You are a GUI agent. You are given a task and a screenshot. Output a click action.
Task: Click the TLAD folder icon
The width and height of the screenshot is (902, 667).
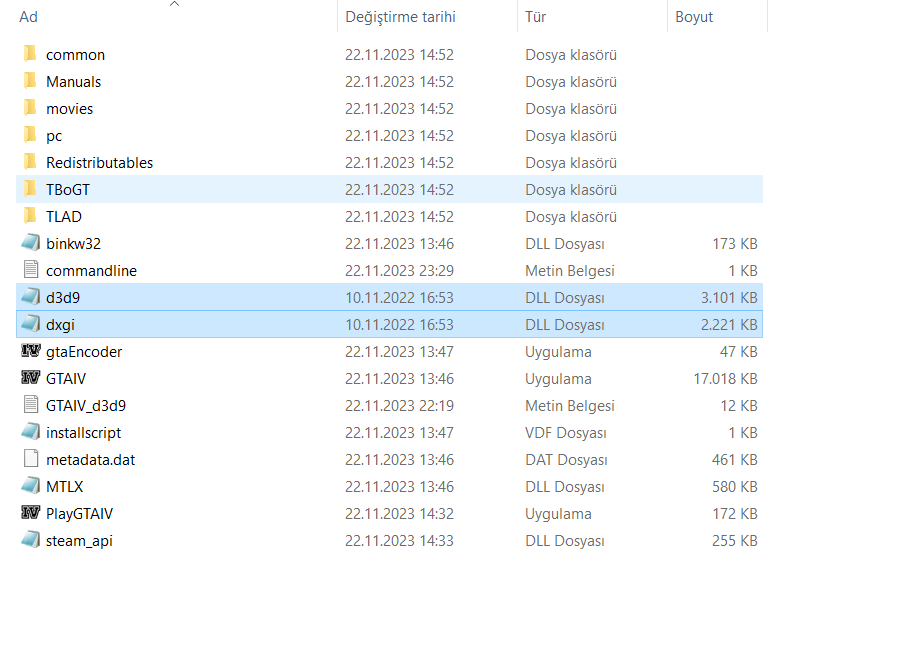[x=30, y=216]
